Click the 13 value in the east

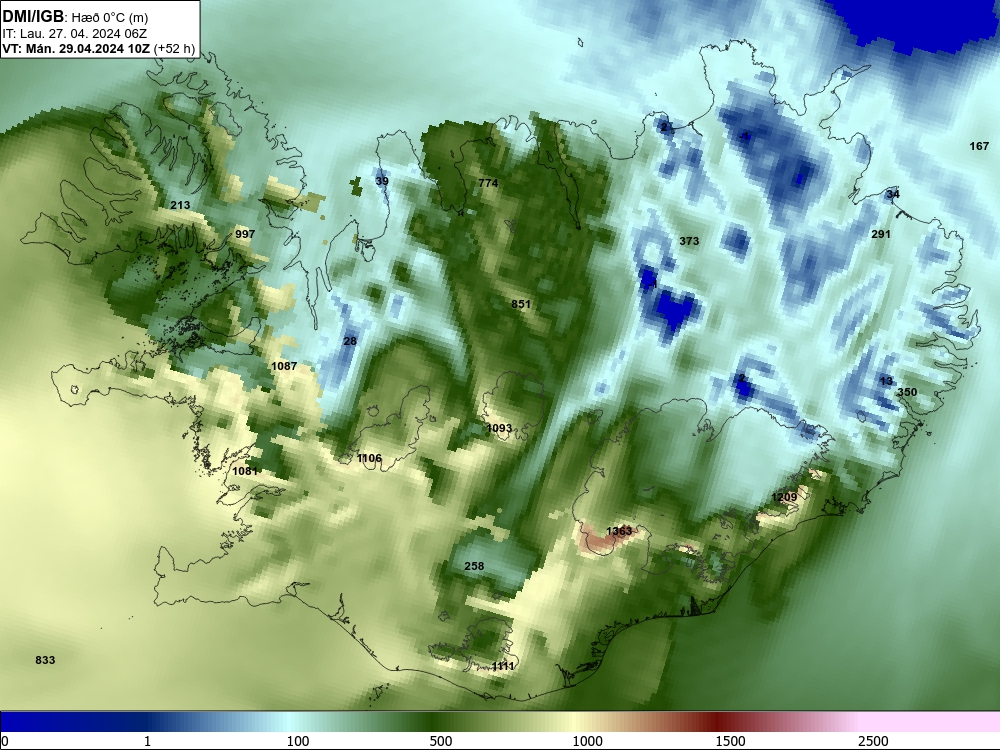click(x=886, y=381)
